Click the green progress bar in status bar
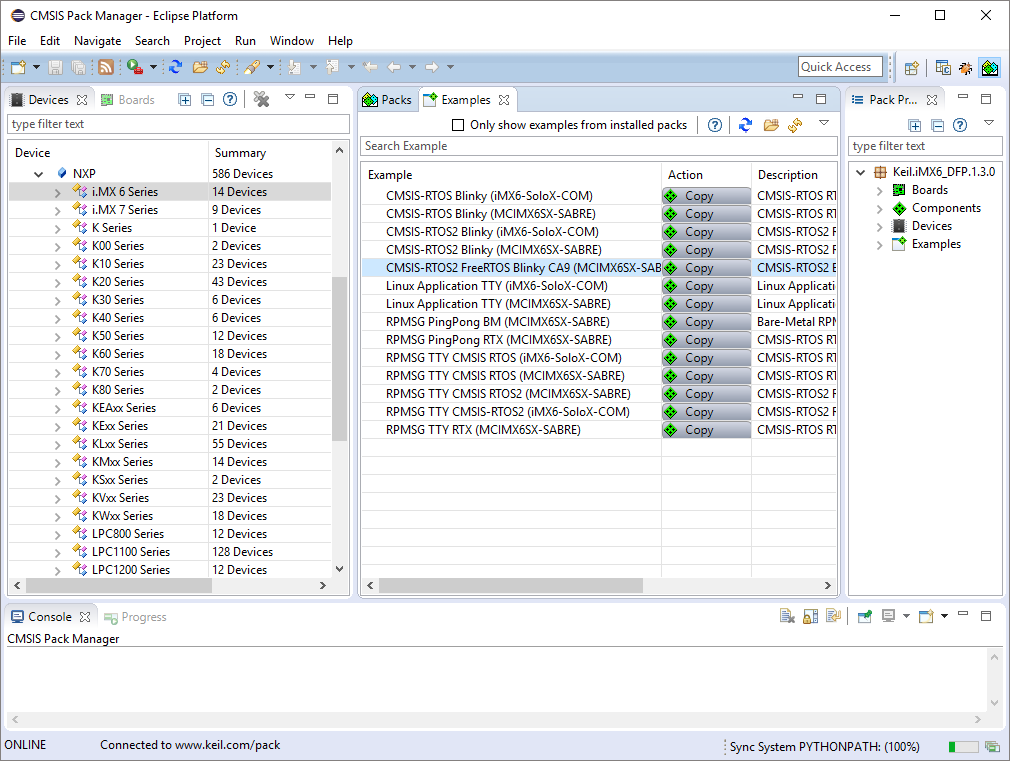 [x=962, y=747]
